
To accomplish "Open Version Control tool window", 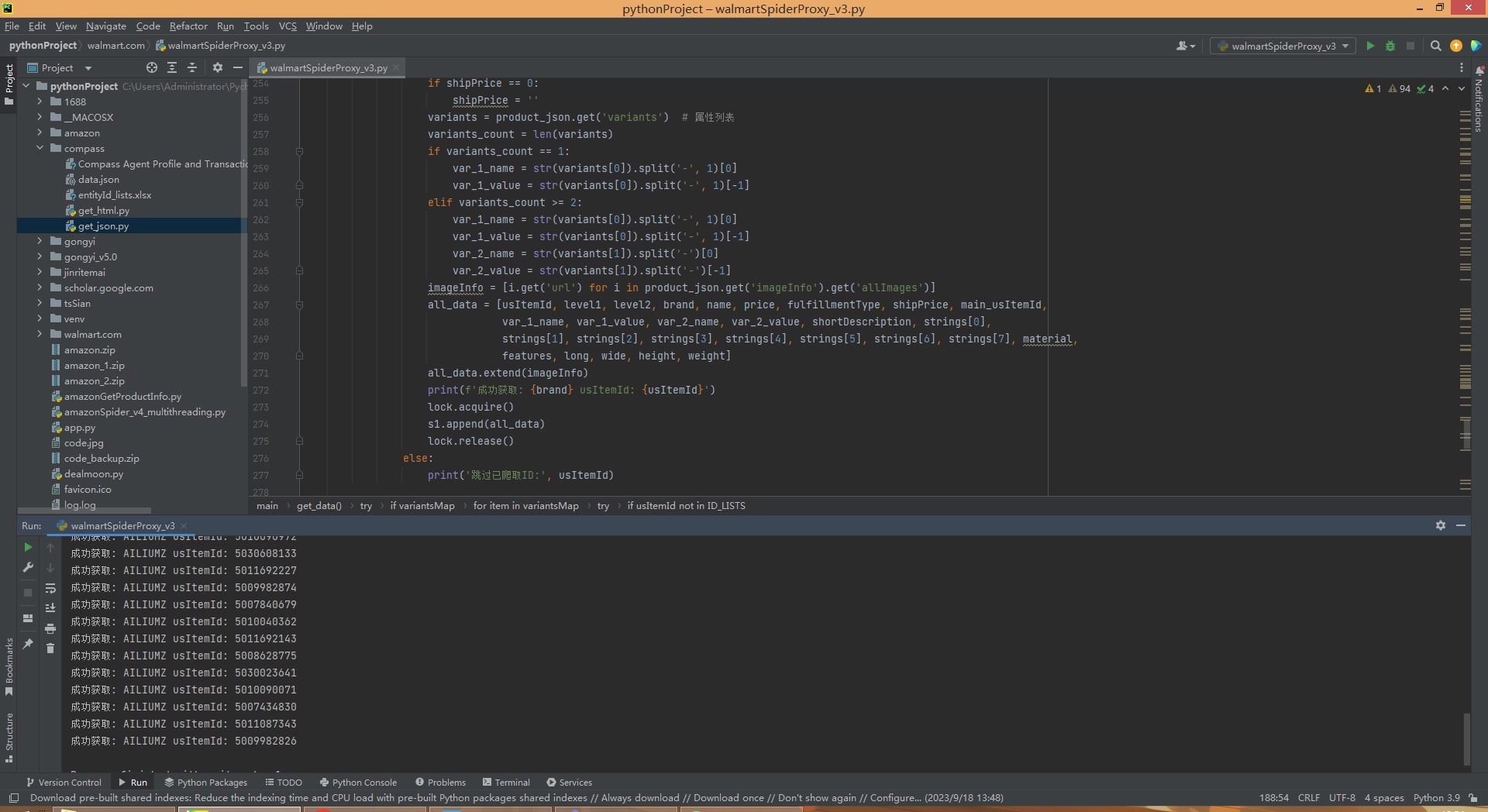I will pos(64,783).
